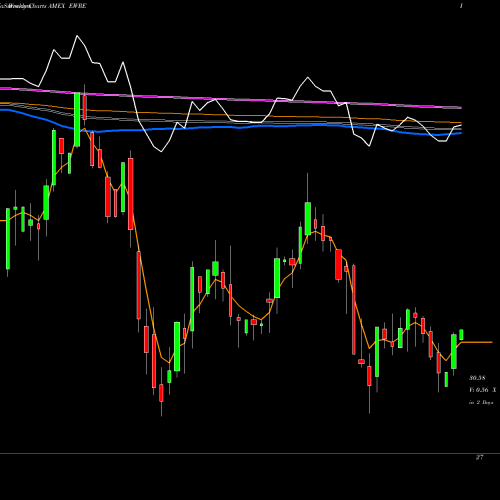Click the volume text 'V: 0.56 X'
Image resolution: width=500 pixels, height=500 pixels.
tap(482, 390)
